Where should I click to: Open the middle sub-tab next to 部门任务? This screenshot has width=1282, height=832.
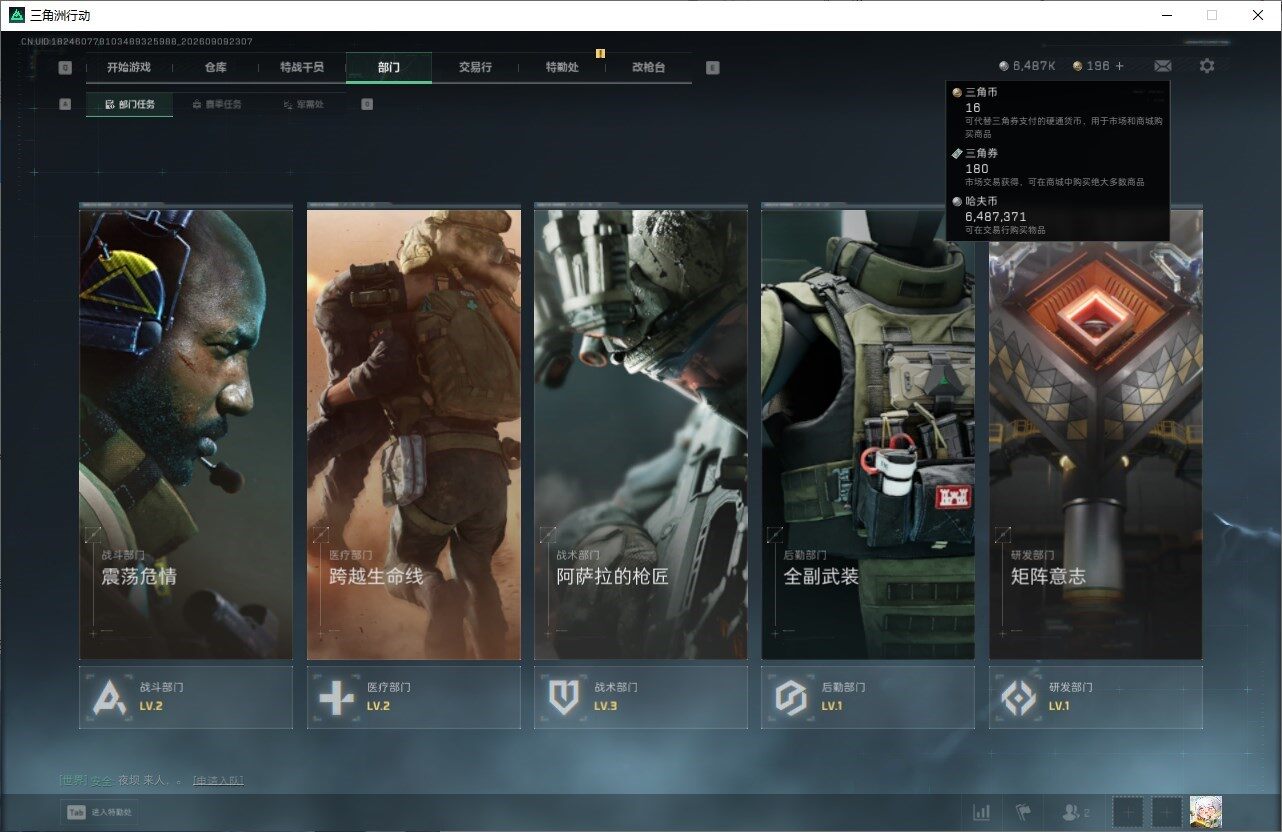pos(216,104)
